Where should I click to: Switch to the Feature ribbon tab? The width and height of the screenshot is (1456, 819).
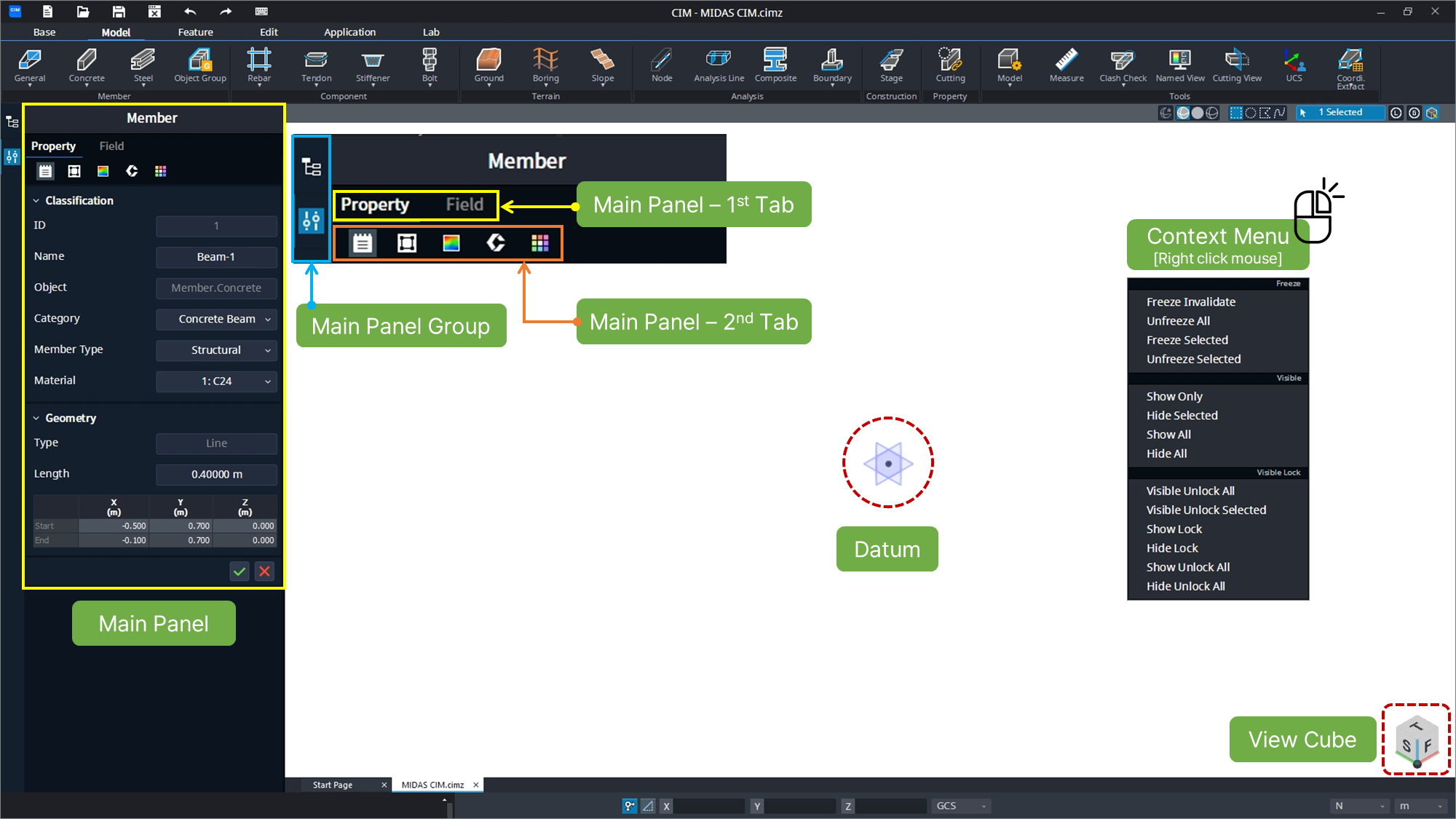coord(195,32)
